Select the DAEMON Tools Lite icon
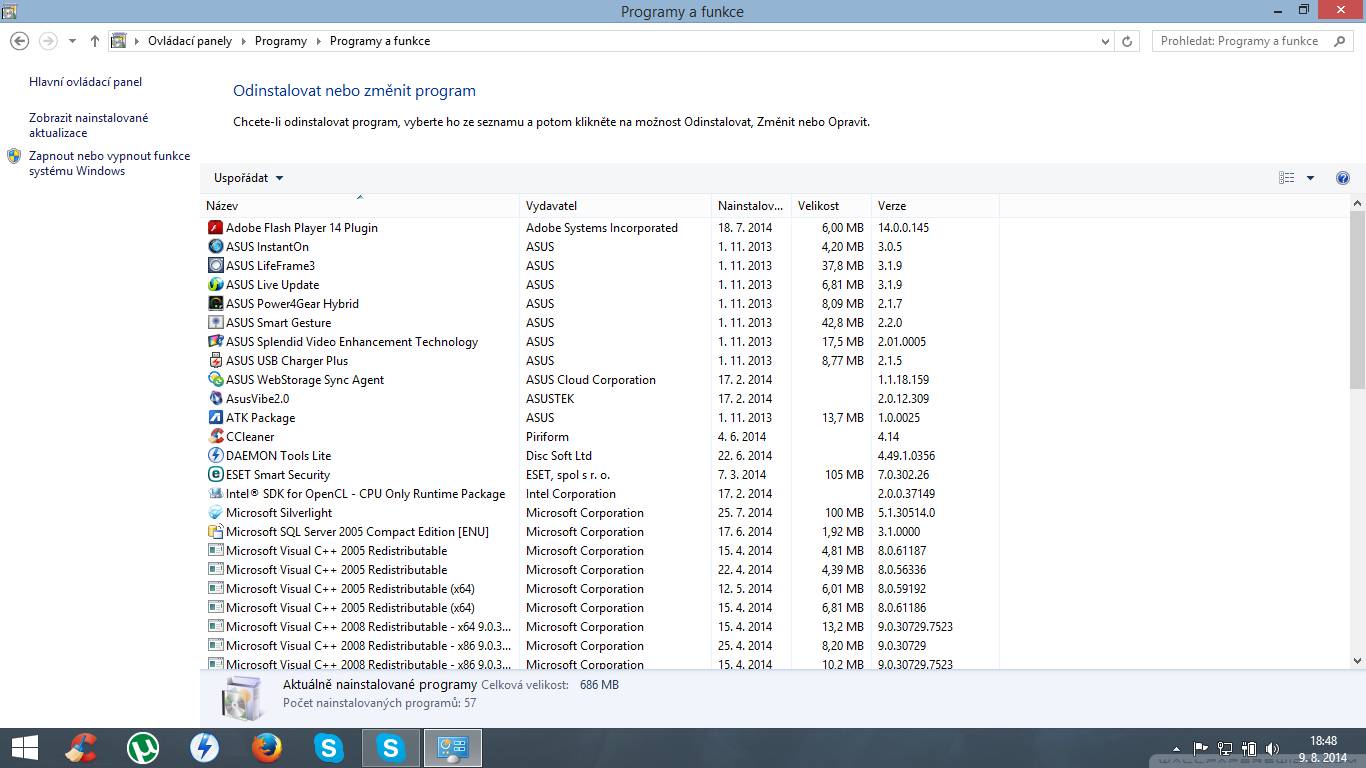 pyautogui.click(x=215, y=456)
